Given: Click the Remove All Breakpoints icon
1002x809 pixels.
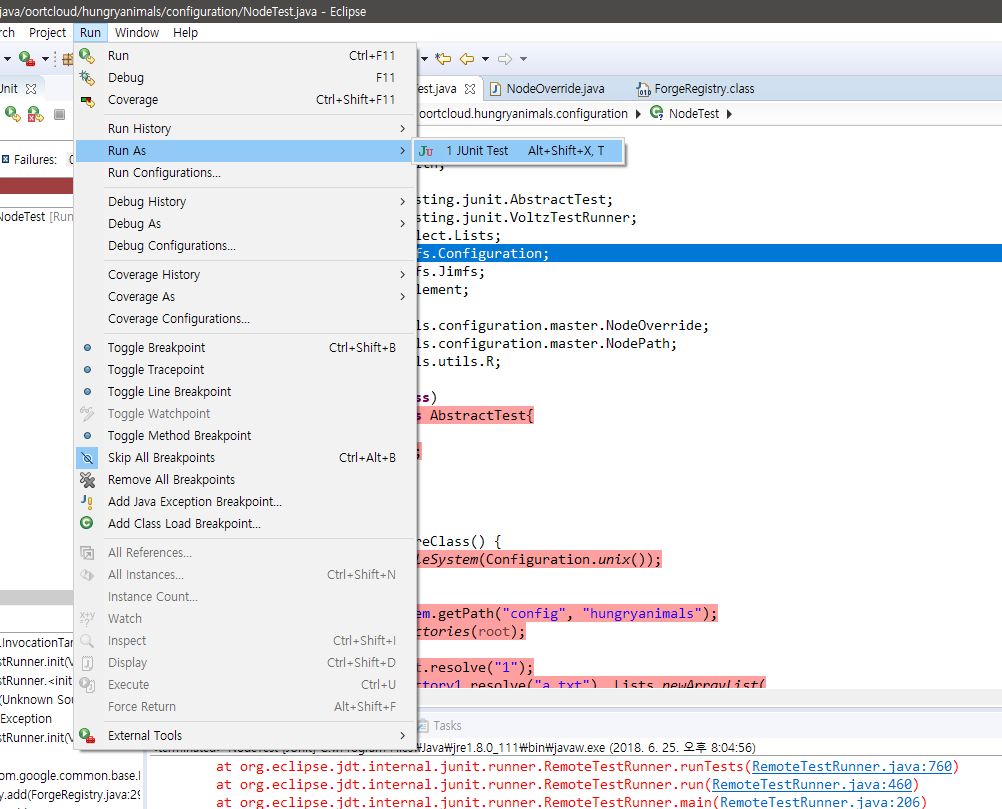Looking at the screenshot, I should 87,479.
